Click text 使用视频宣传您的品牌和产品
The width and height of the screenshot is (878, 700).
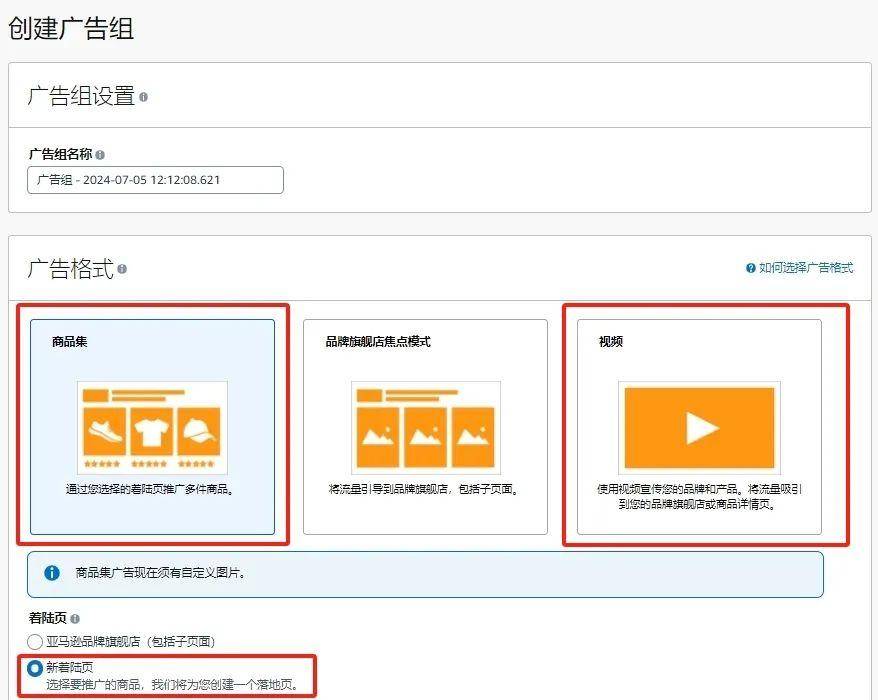[667, 489]
